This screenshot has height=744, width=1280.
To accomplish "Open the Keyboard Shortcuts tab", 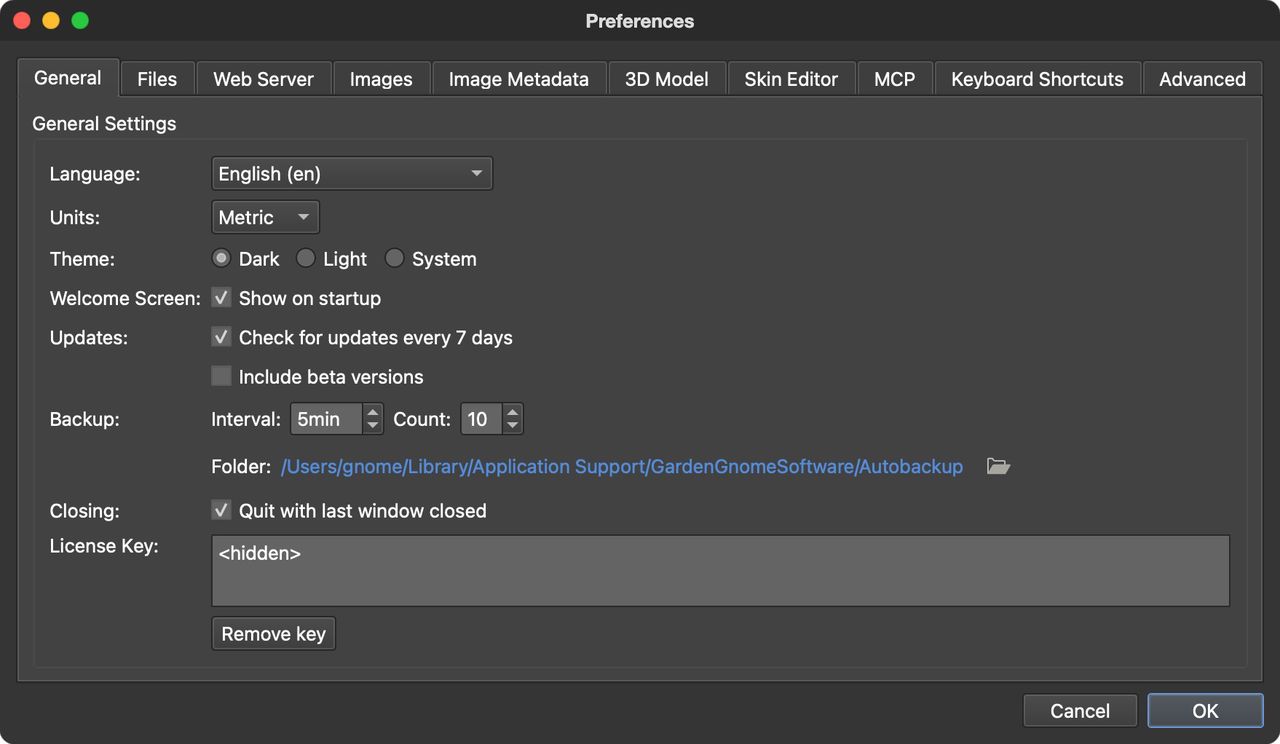I will coord(1037,79).
